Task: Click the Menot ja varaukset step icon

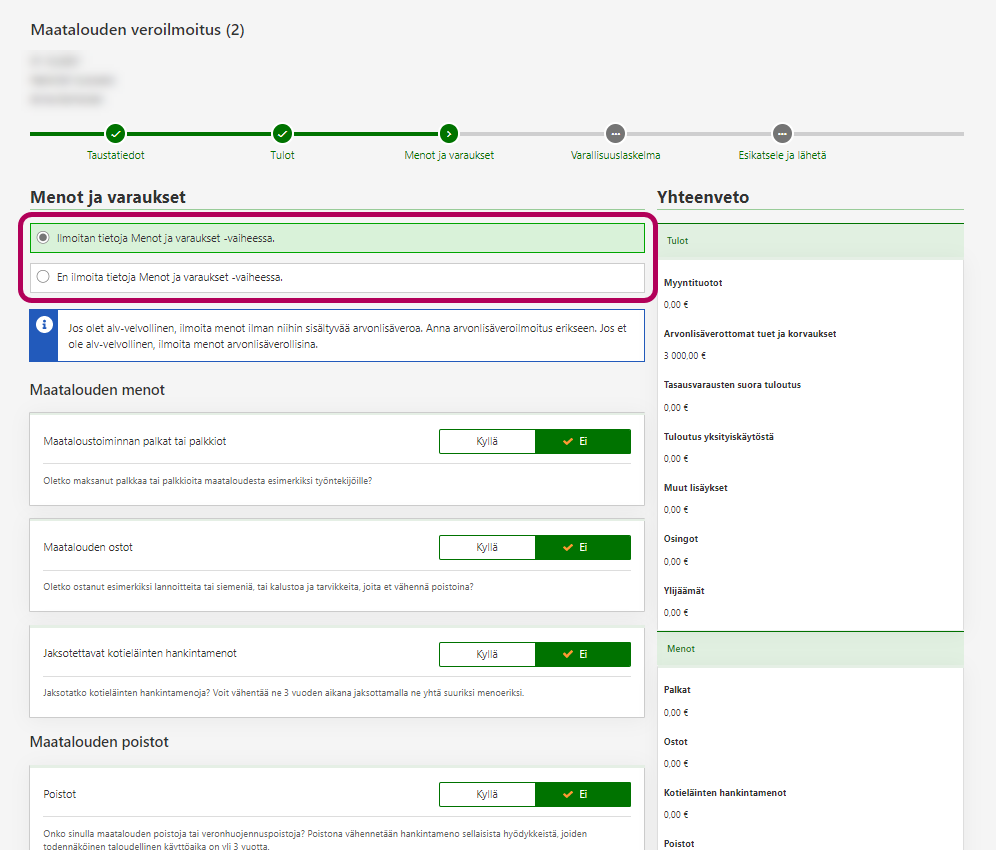Action: pos(449,133)
